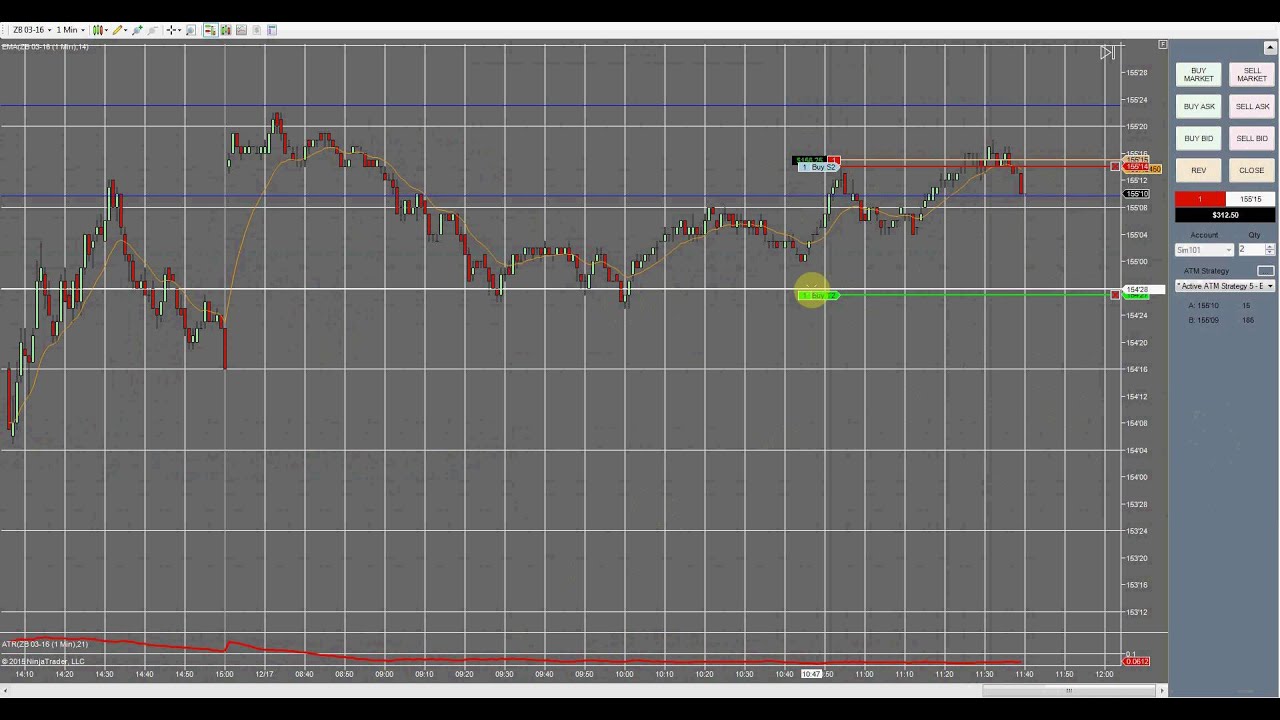Click the REV reverse position button
The height and width of the screenshot is (720, 1280).
tap(1198, 171)
